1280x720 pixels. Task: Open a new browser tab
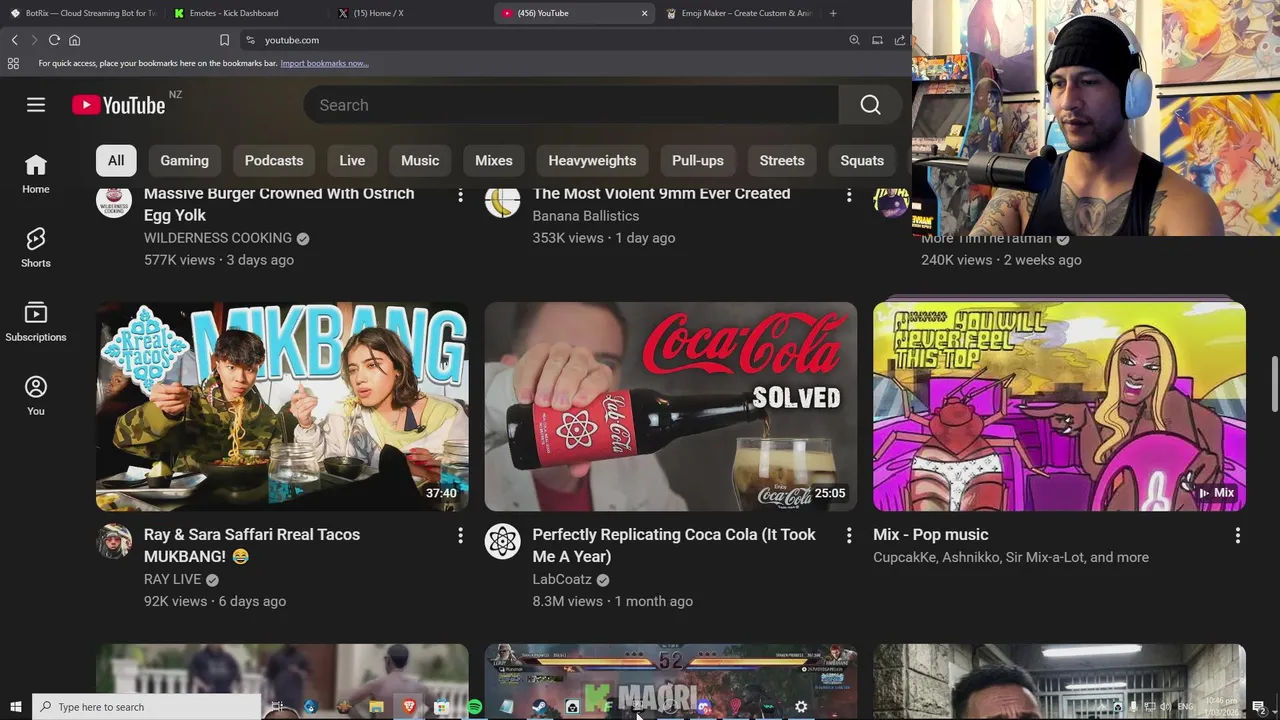point(833,13)
